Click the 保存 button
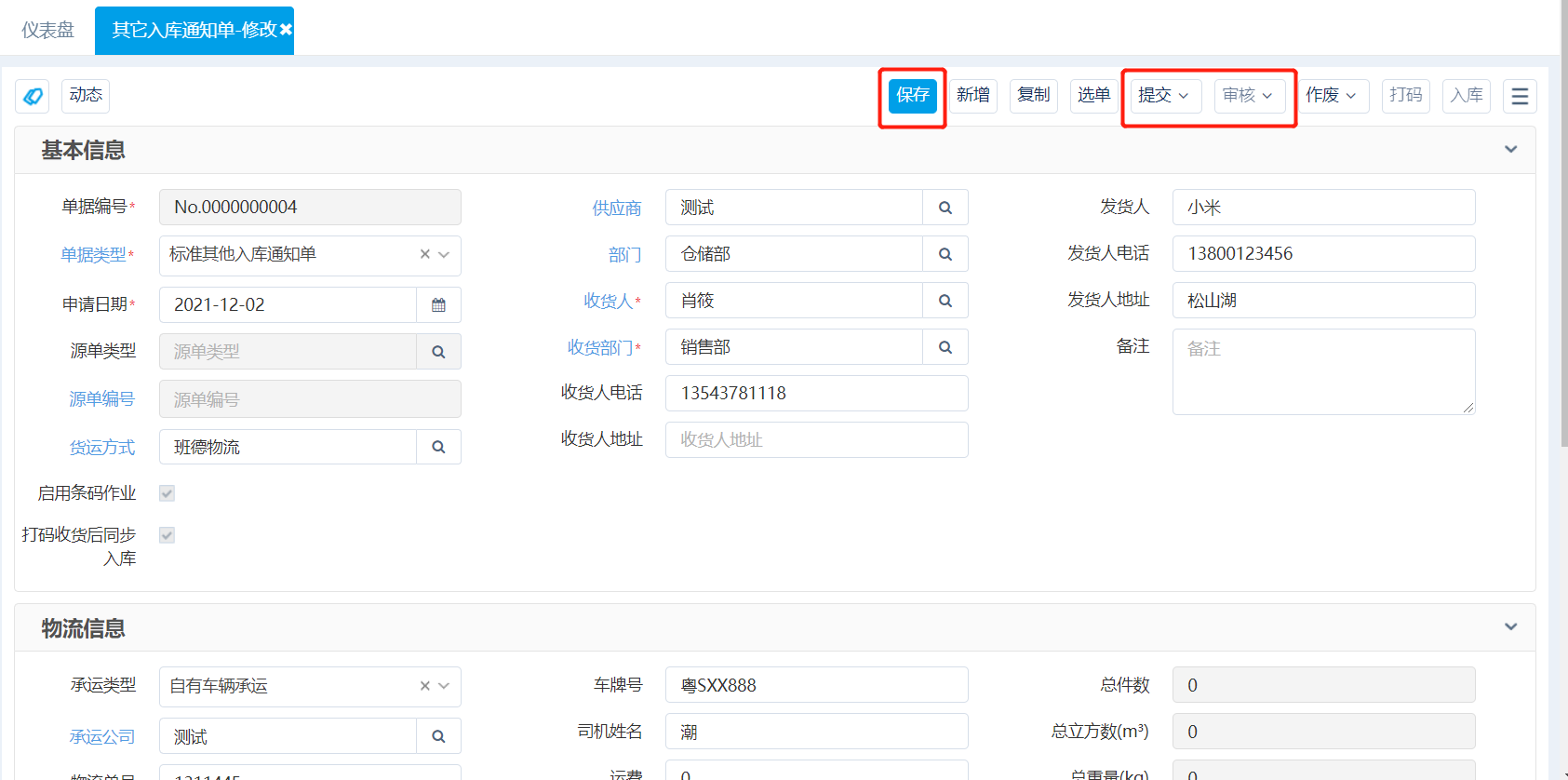 pyautogui.click(x=912, y=95)
